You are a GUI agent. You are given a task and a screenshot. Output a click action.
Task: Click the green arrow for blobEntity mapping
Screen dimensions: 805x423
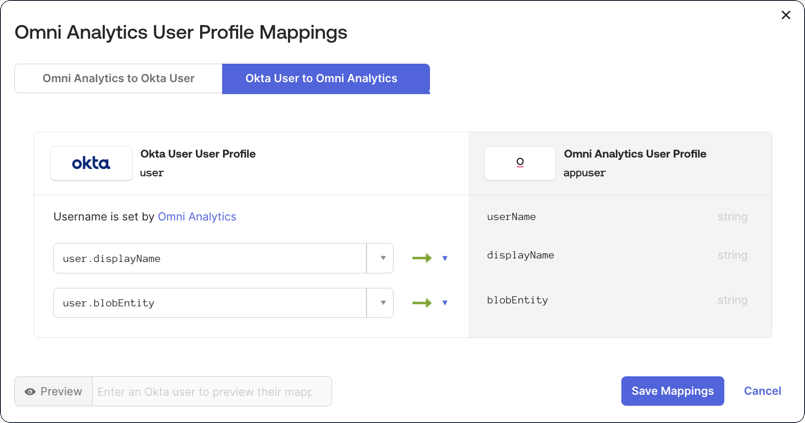coord(422,303)
